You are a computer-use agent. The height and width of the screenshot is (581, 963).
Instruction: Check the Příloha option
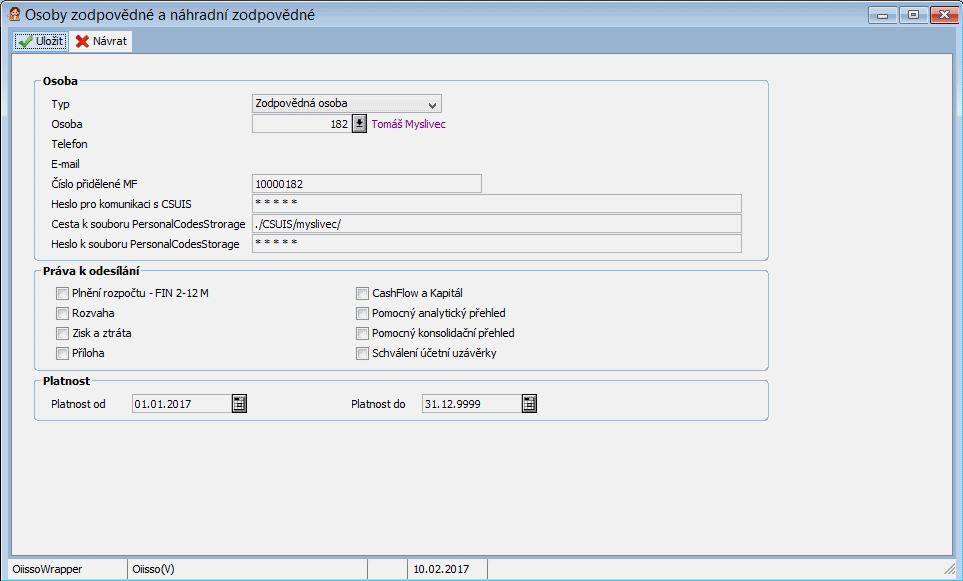(x=63, y=353)
